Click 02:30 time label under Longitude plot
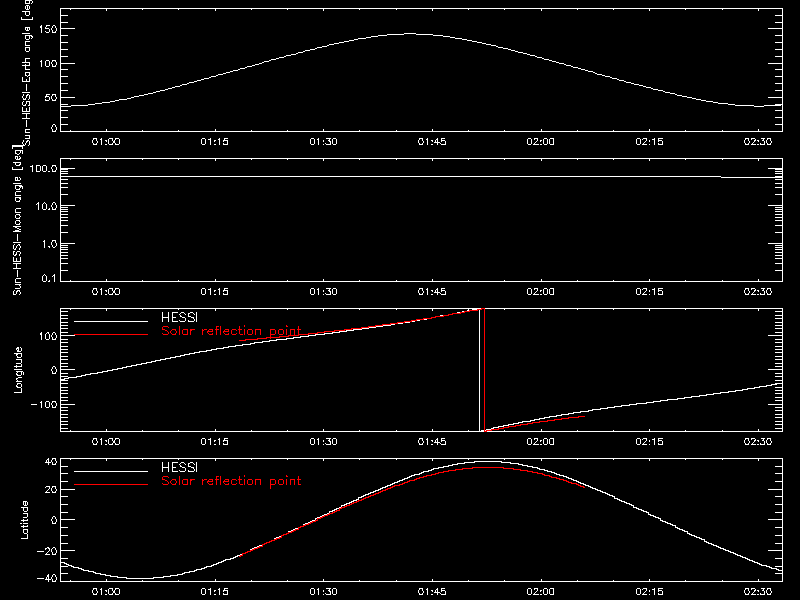800x600 pixels. 758,441
